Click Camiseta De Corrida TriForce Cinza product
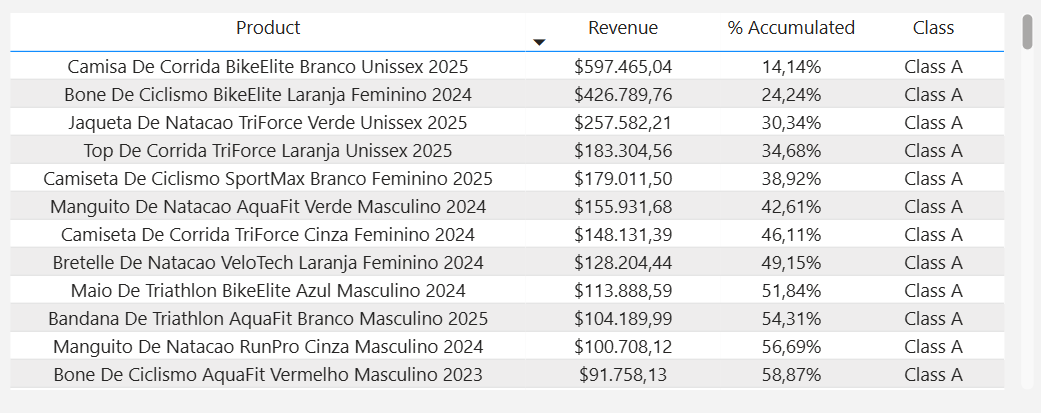The image size is (1041, 413). tap(268, 235)
